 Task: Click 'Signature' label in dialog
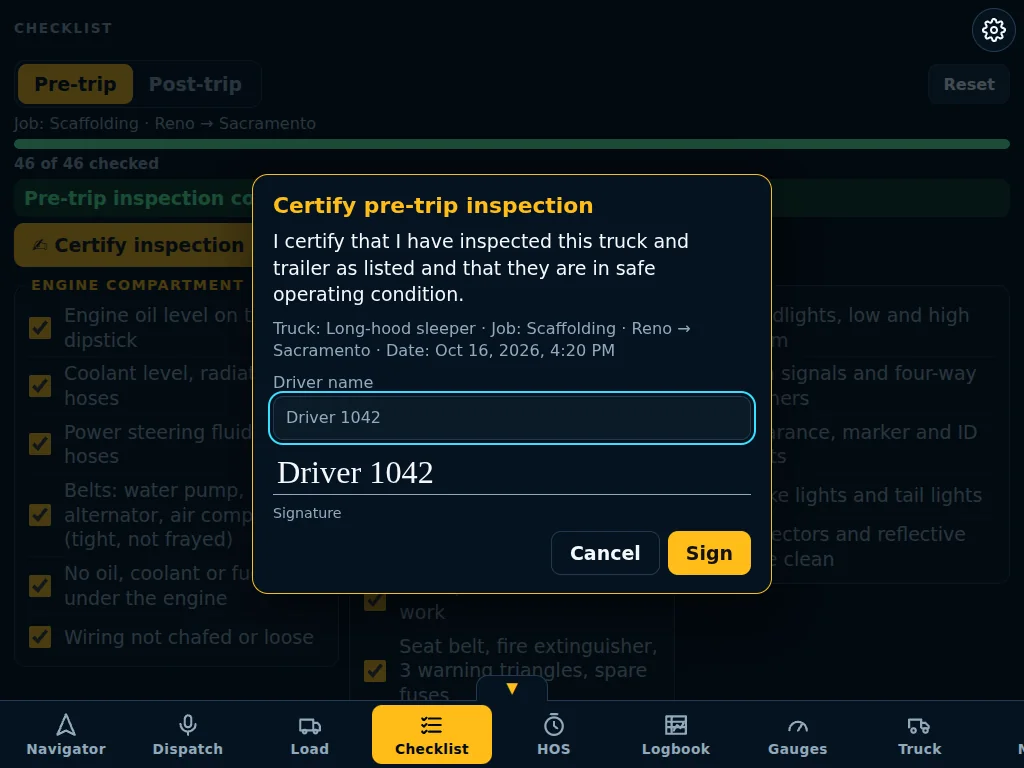coord(307,513)
